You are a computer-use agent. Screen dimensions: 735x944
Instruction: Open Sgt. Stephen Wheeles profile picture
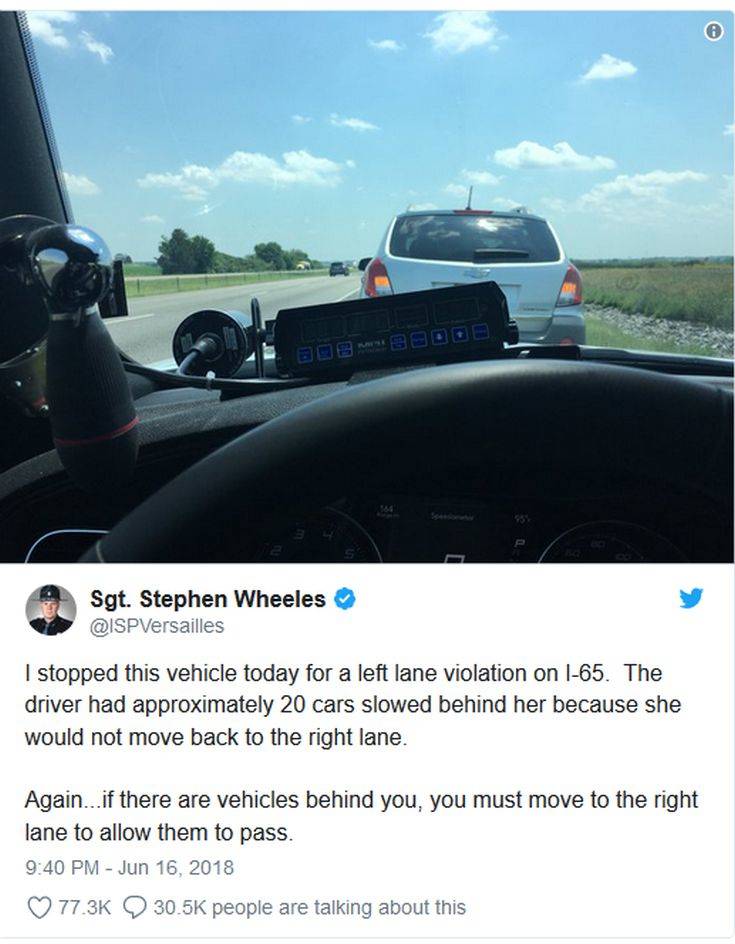coord(51,610)
